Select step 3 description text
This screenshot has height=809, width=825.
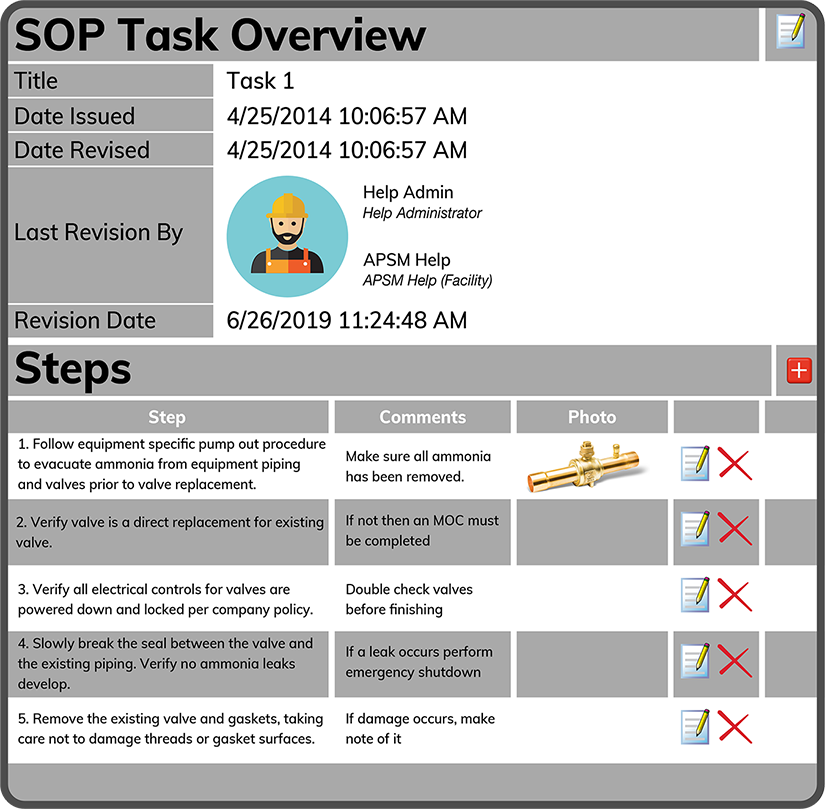165,599
